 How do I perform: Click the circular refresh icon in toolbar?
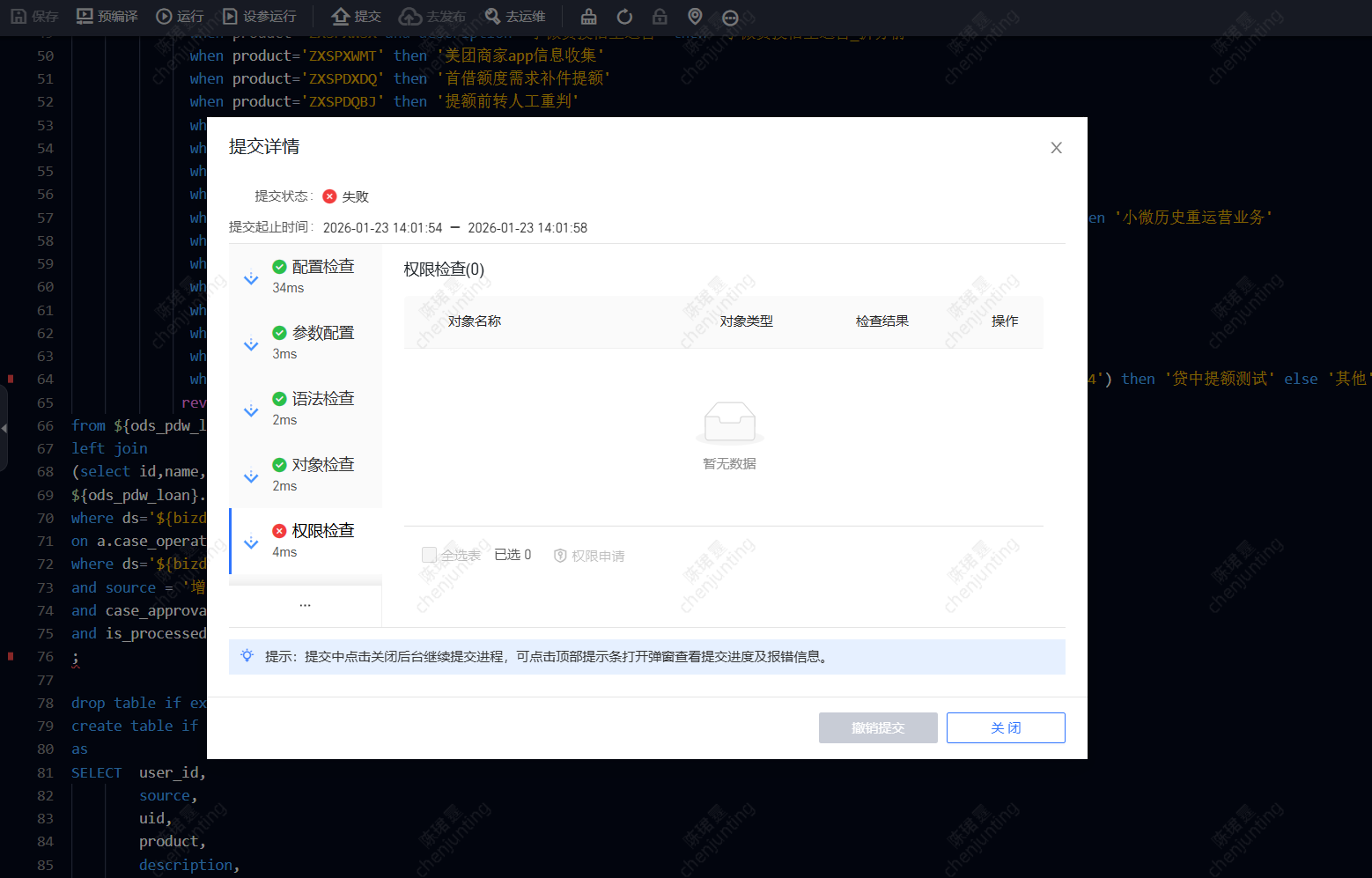(x=624, y=17)
